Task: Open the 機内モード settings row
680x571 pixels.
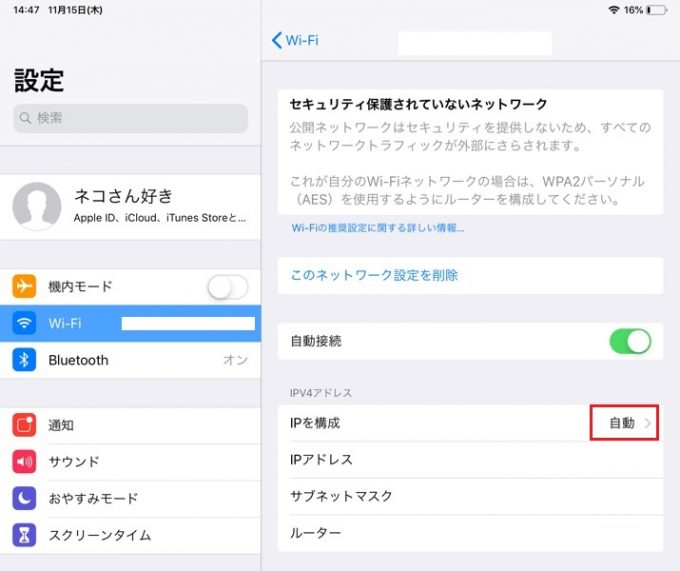Action: click(130, 287)
